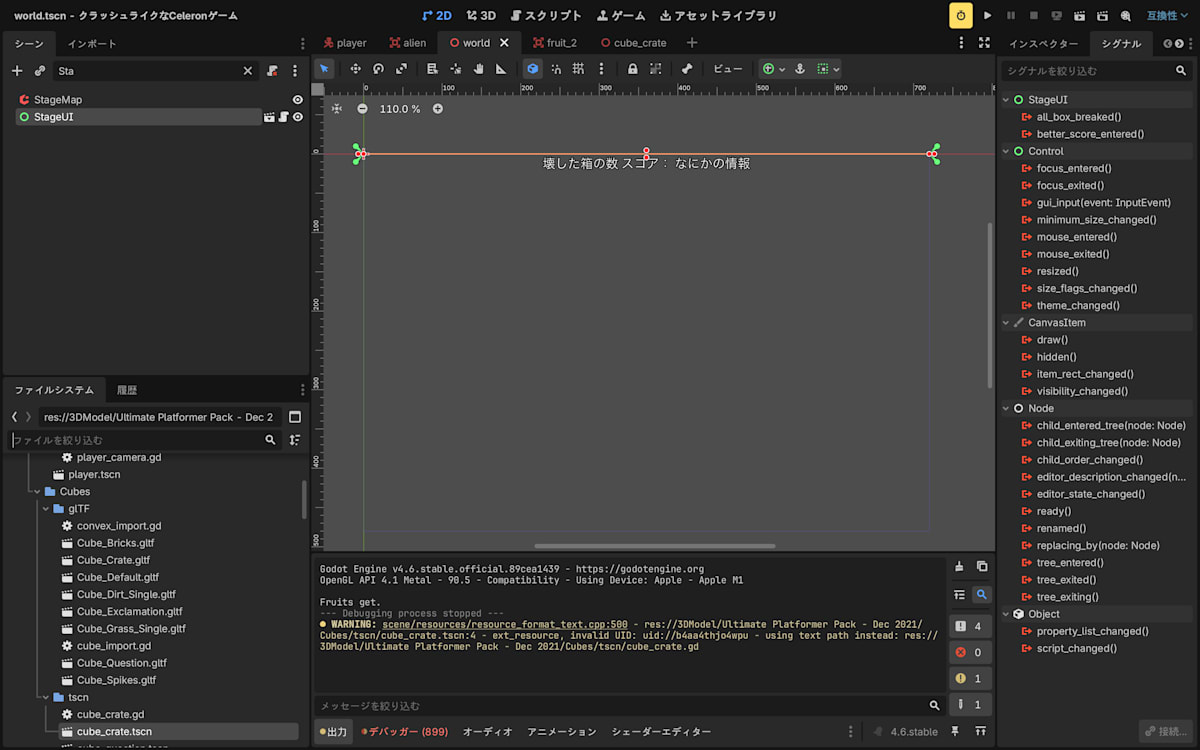Hide the StageMap node
Screen dimensions: 1200x750
pos(297,100)
